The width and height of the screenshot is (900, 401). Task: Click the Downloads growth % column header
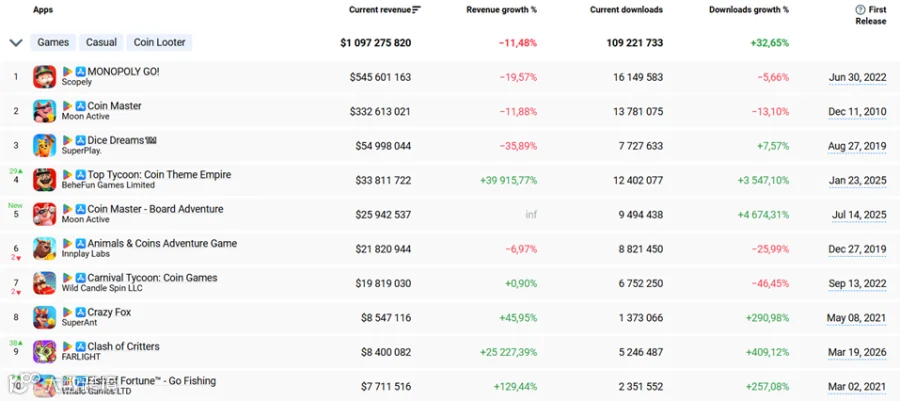(x=749, y=10)
